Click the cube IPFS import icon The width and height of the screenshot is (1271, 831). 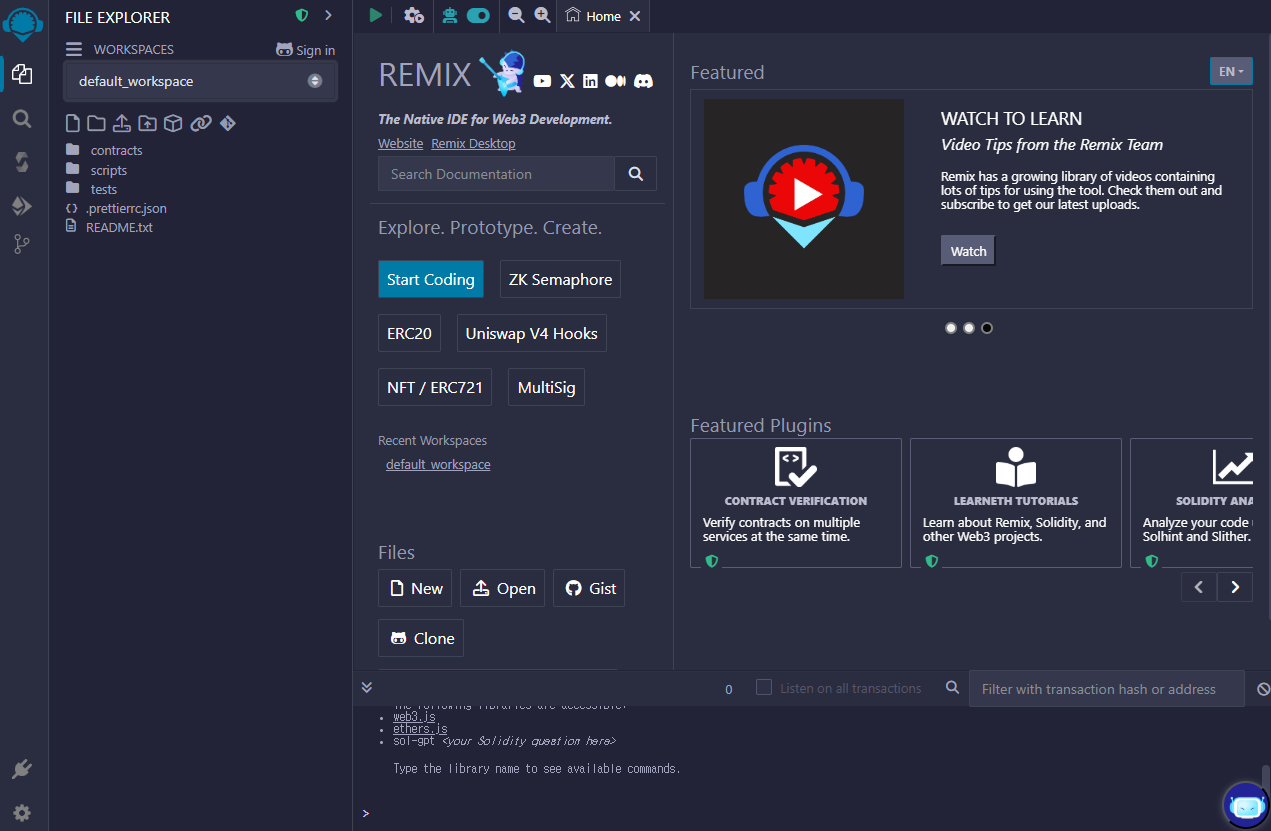pos(173,123)
